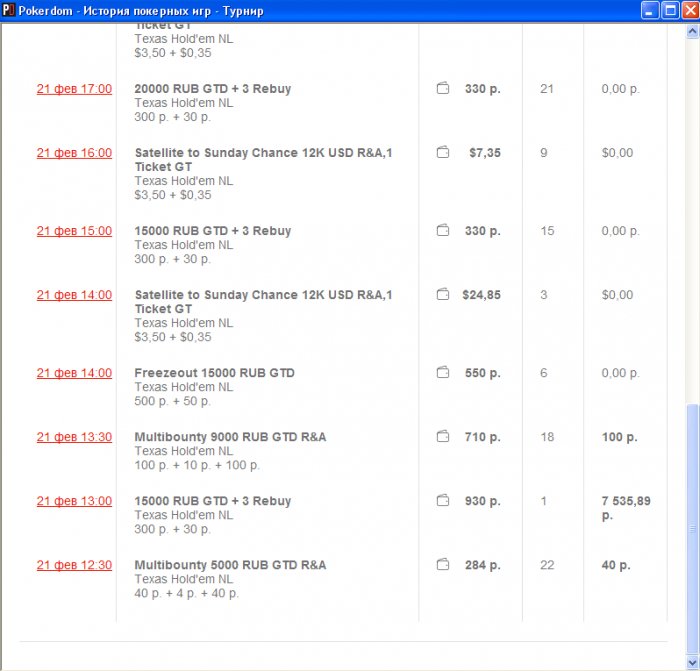Click the icon beside the 930 р. amount
The image size is (700, 671).
pyautogui.click(x=443, y=501)
